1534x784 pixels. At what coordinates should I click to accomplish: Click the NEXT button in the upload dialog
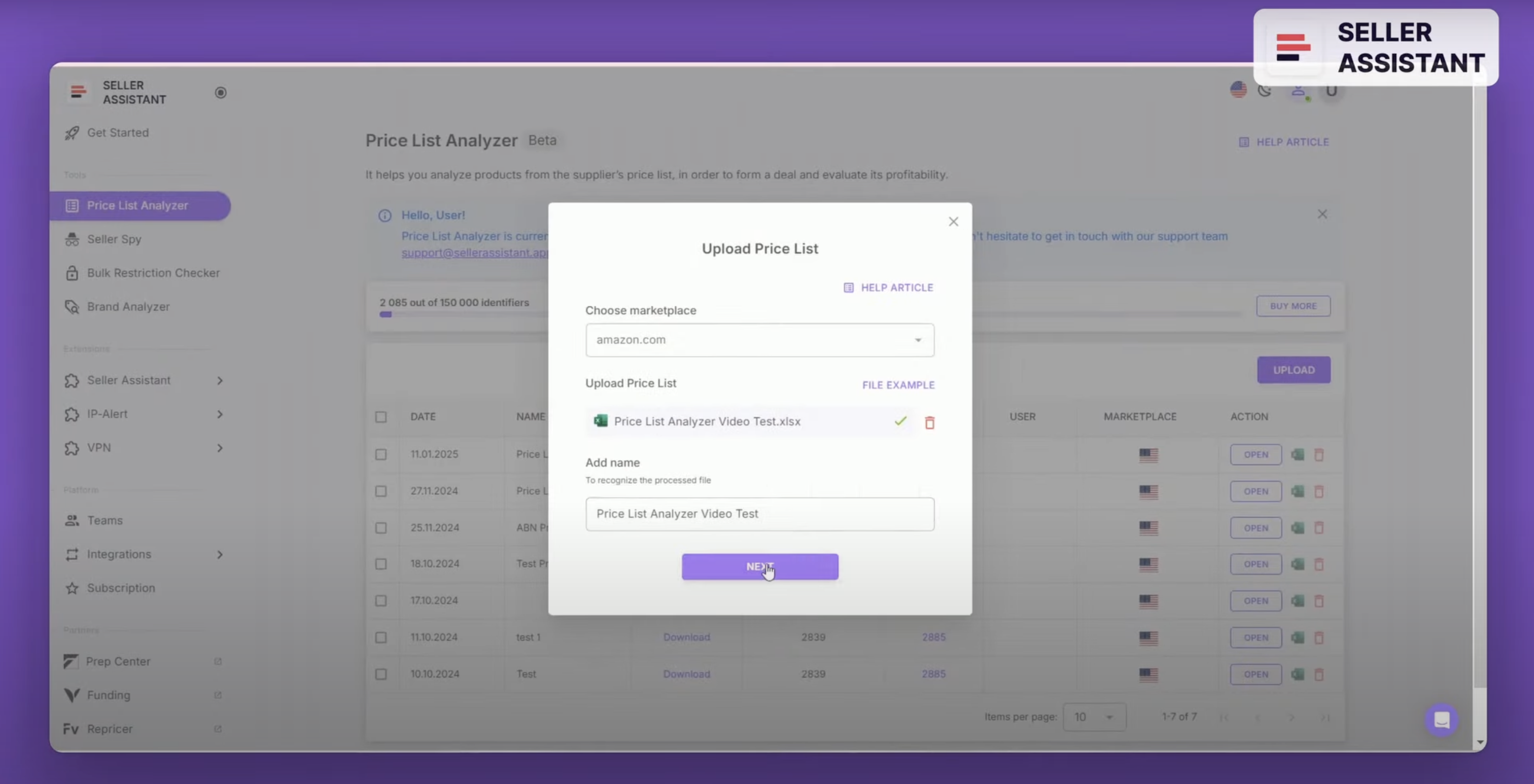760,567
